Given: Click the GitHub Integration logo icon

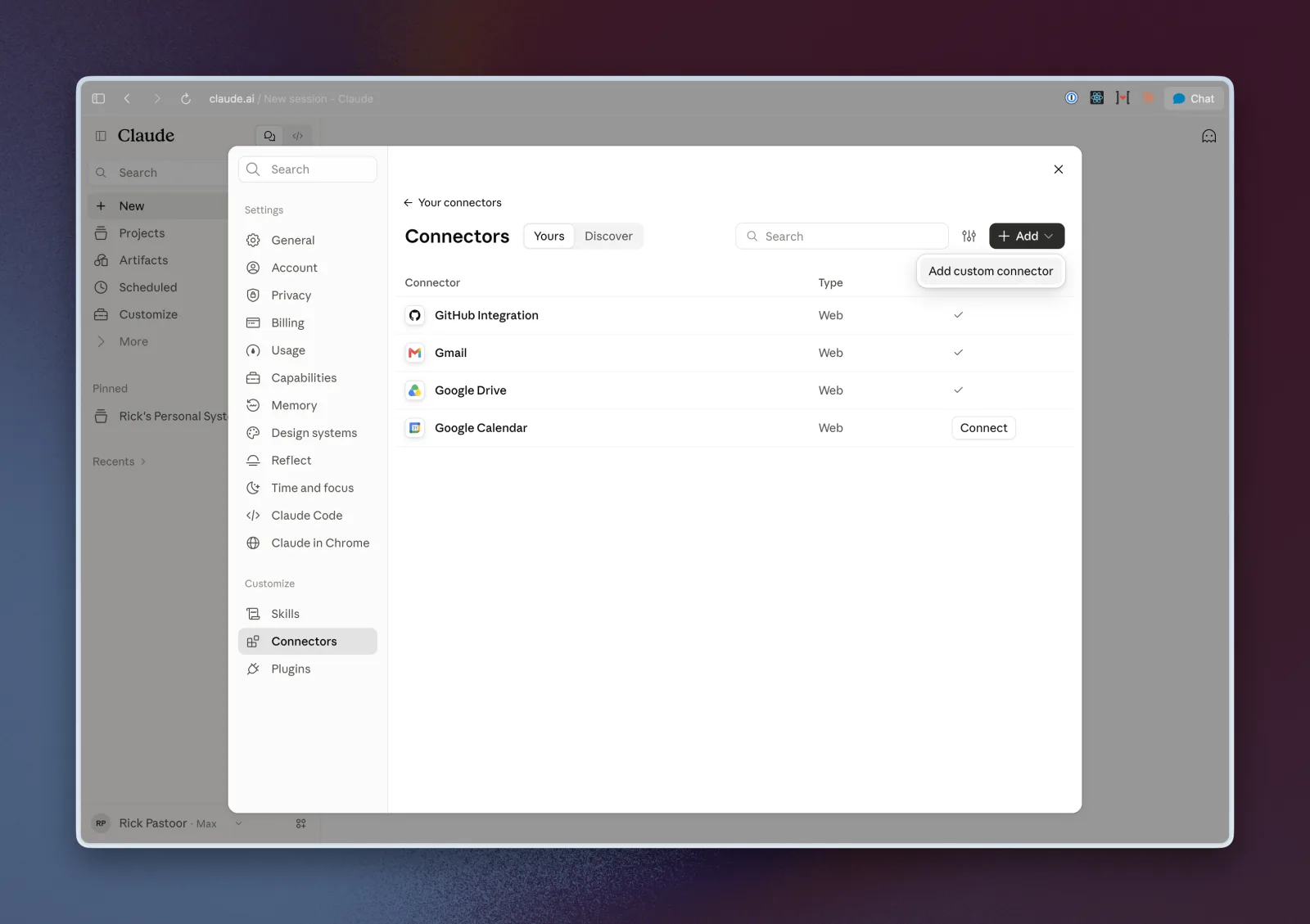Looking at the screenshot, I should (415, 315).
